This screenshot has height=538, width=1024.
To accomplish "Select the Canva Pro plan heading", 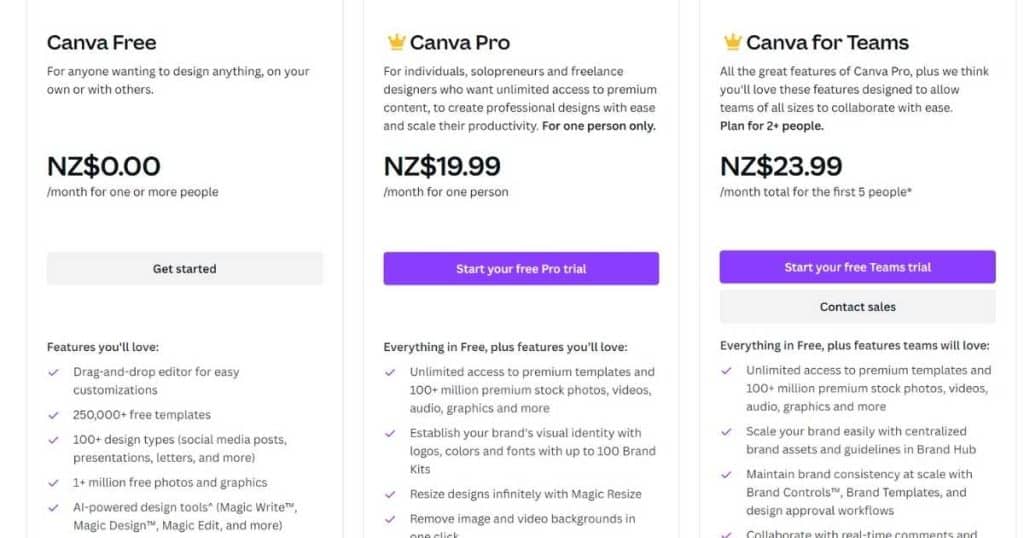I will (x=460, y=42).
